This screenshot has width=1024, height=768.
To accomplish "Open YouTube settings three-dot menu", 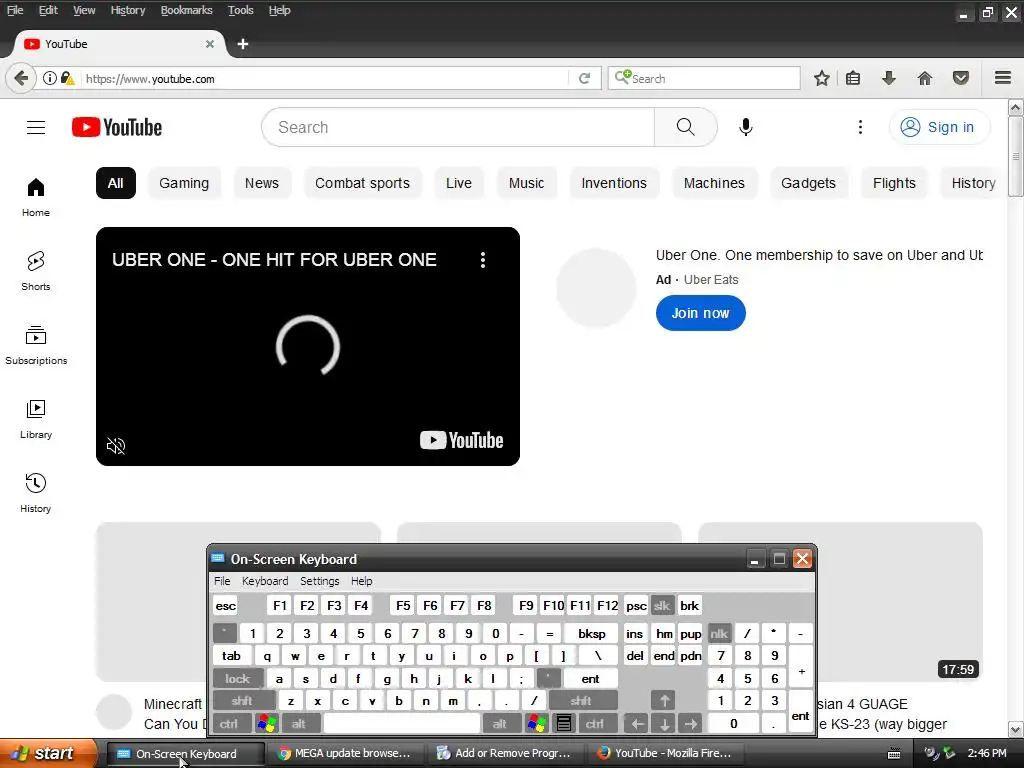I will pyautogui.click(x=860, y=127).
